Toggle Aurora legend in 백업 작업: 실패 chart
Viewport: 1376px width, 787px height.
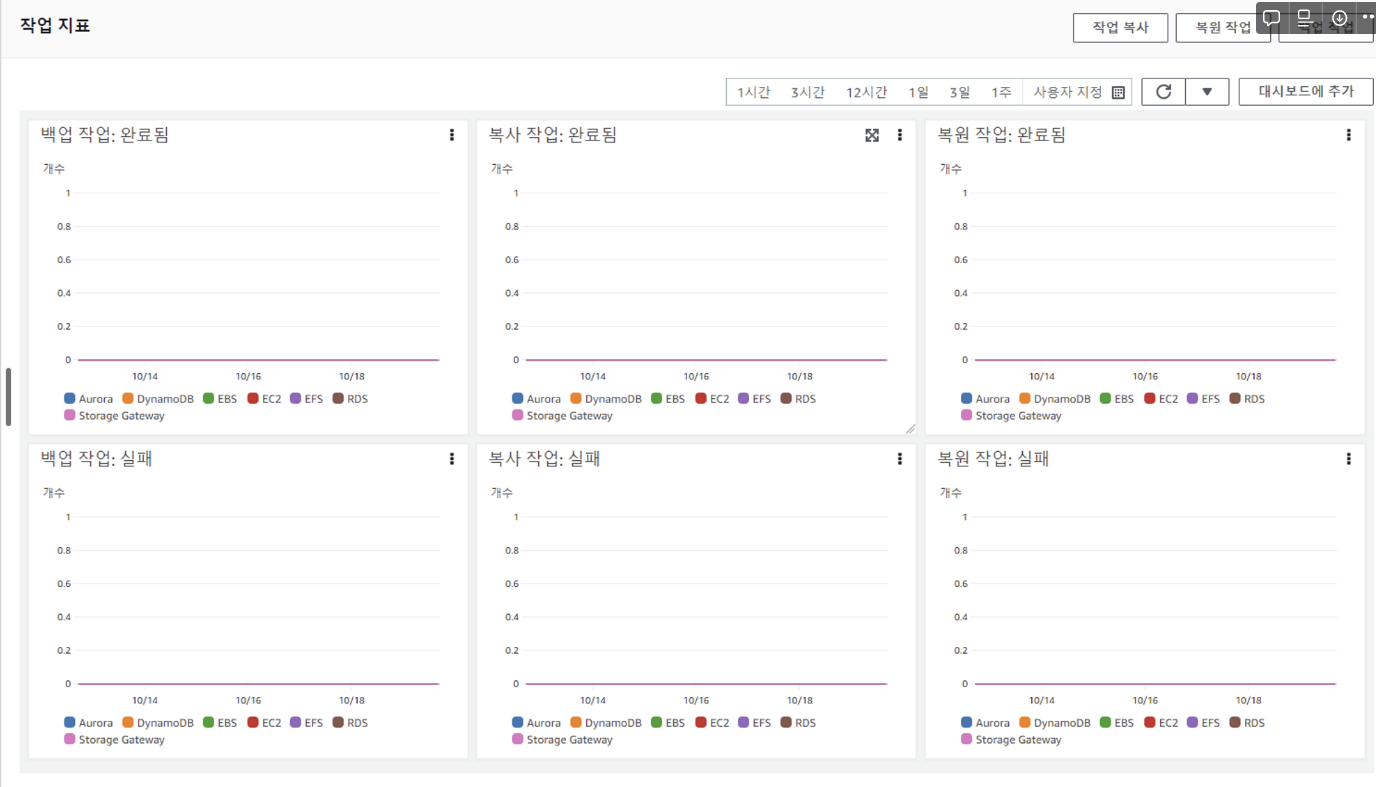tap(89, 723)
